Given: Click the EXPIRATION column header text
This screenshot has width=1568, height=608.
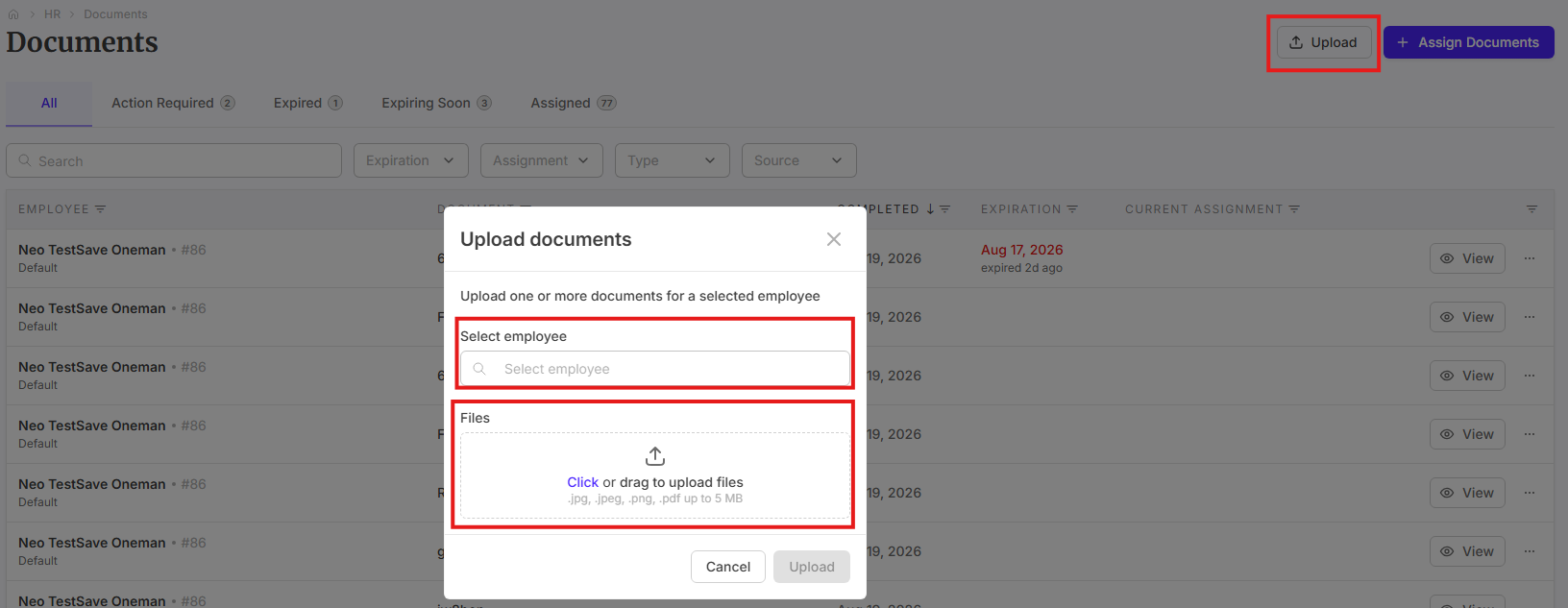Looking at the screenshot, I should click(1021, 209).
